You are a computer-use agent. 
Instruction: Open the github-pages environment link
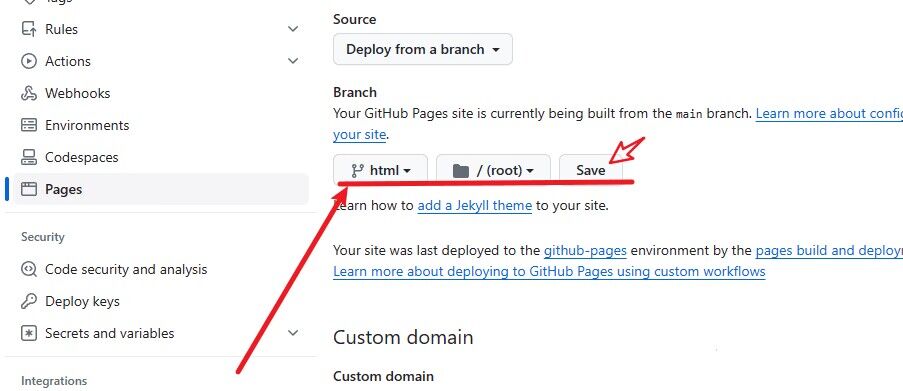tap(585, 251)
